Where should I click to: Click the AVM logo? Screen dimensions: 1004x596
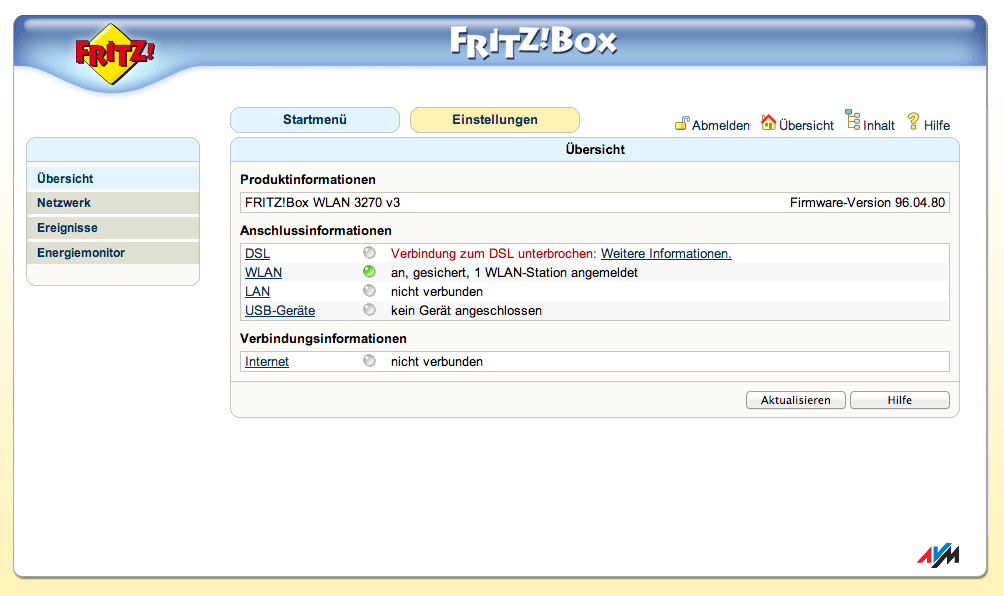[x=938, y=555]
